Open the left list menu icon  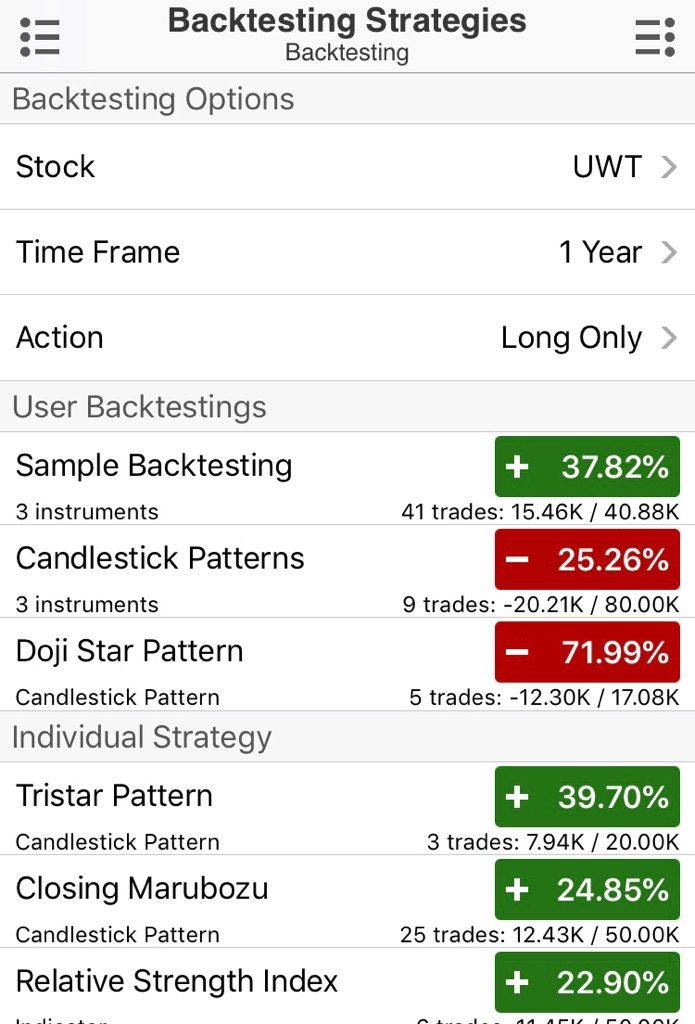pos(40,37)
